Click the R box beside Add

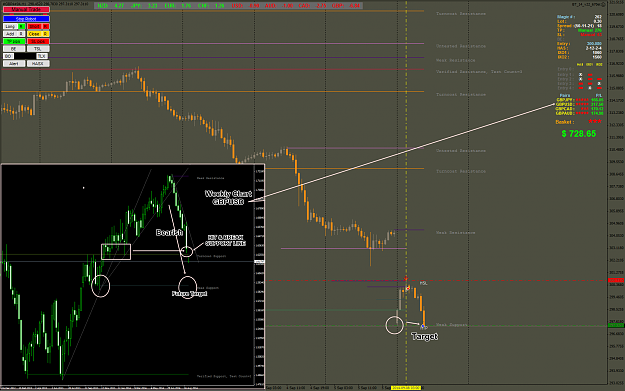(21, 34)
